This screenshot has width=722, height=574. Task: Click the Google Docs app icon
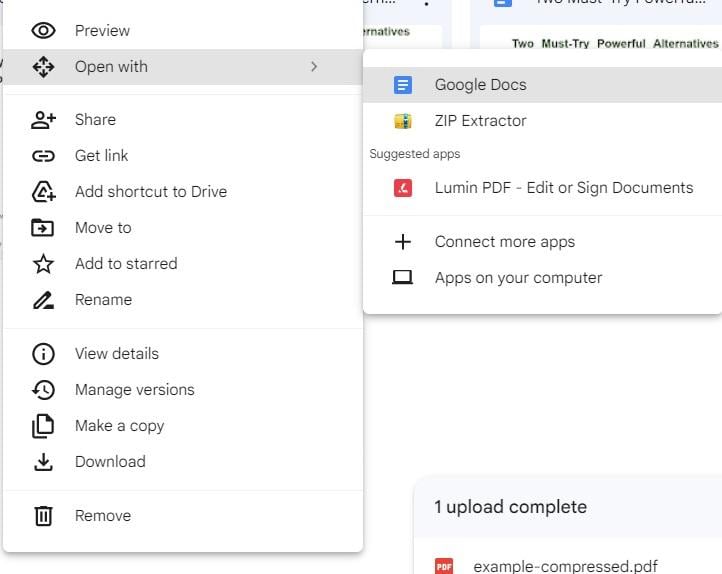pyautogui.click(x=403, y=85)
